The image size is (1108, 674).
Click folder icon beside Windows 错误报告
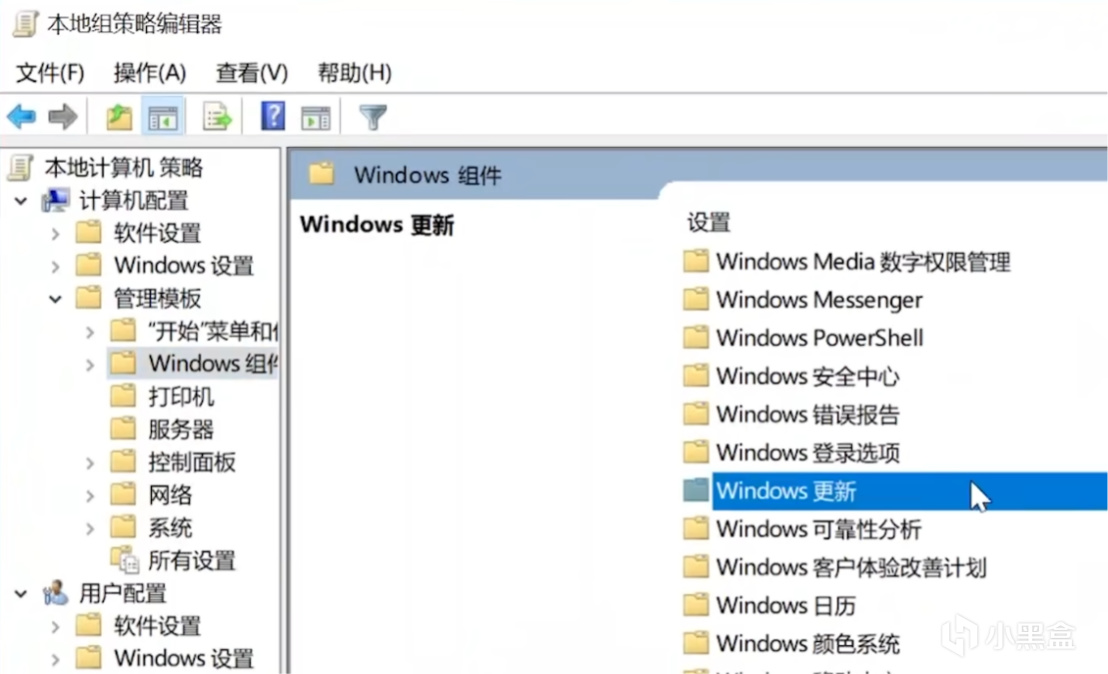point(695,414)
